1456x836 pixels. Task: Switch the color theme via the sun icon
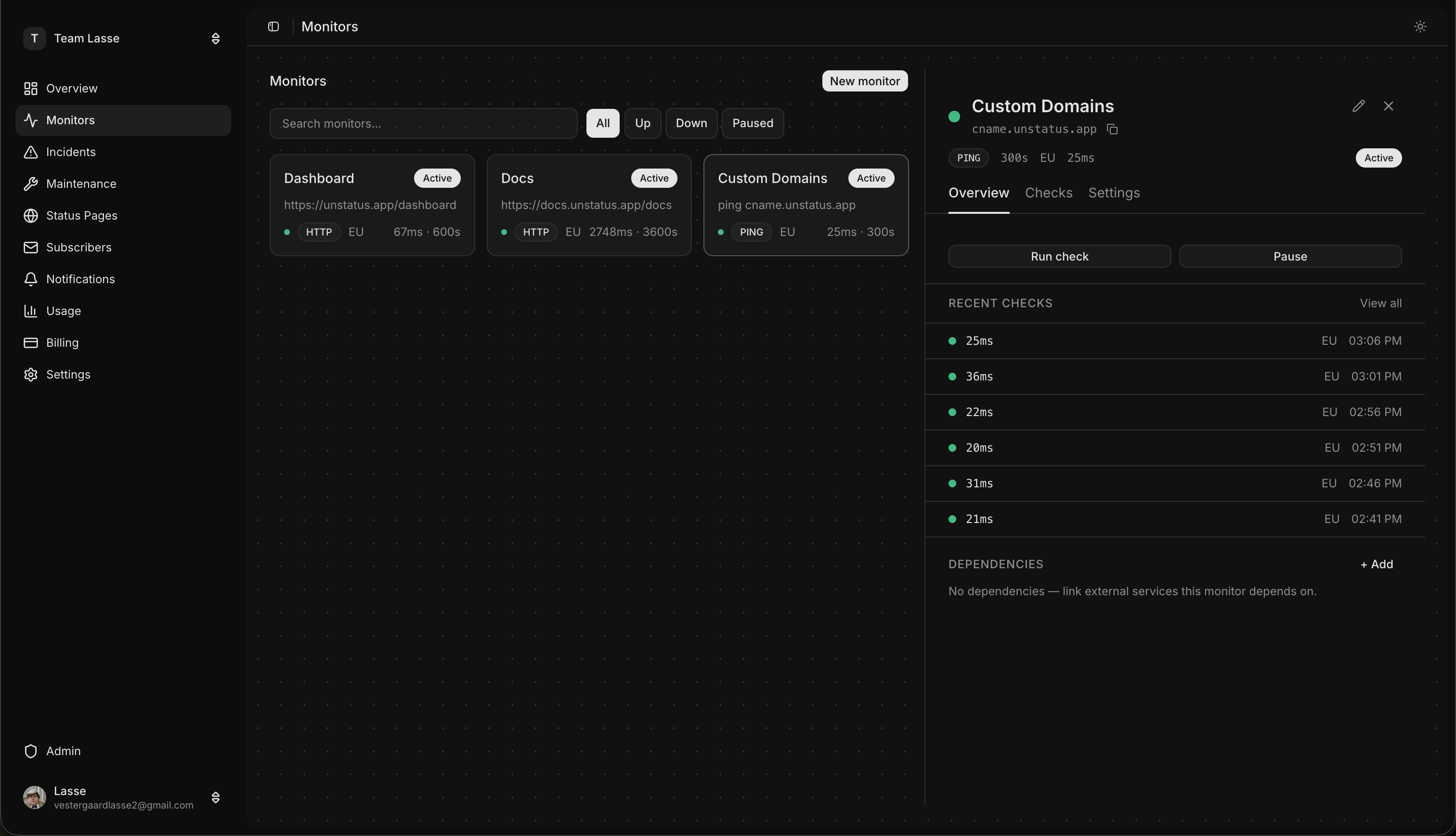pos(1419,26)
